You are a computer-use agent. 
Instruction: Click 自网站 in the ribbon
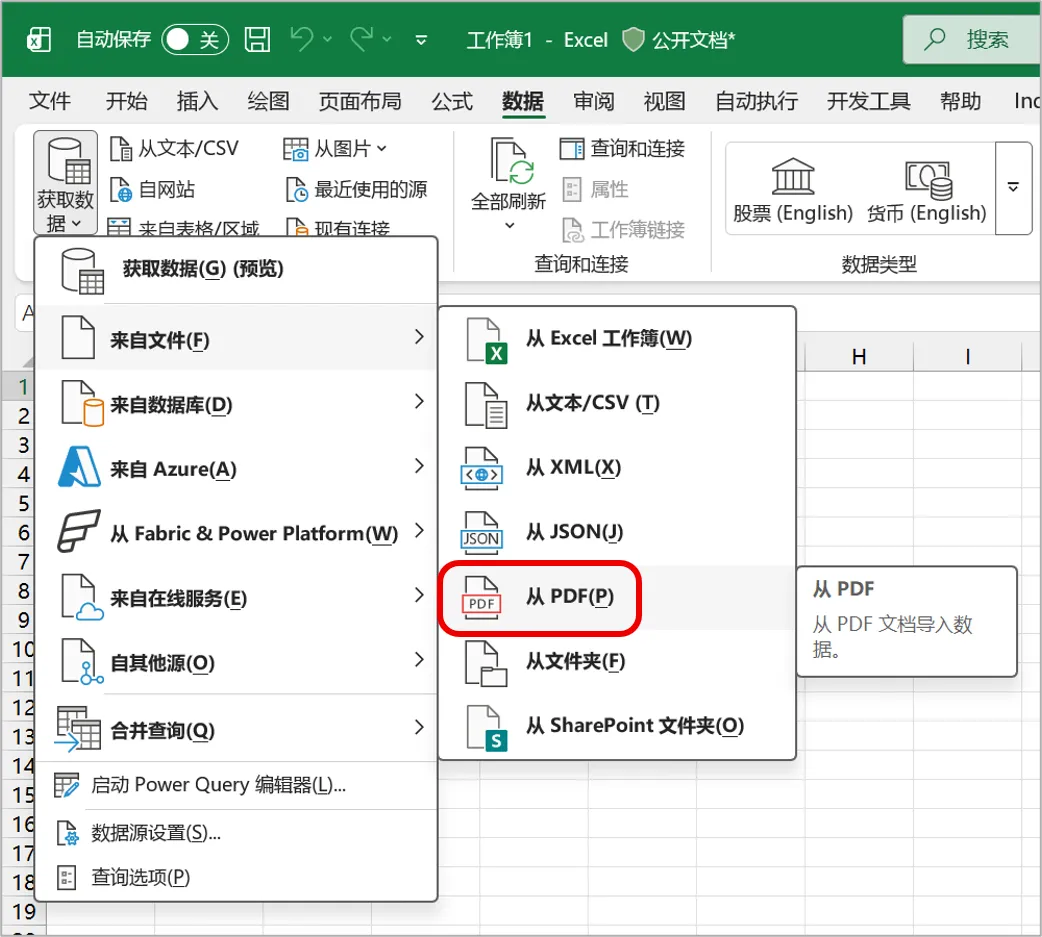point(152,189)
